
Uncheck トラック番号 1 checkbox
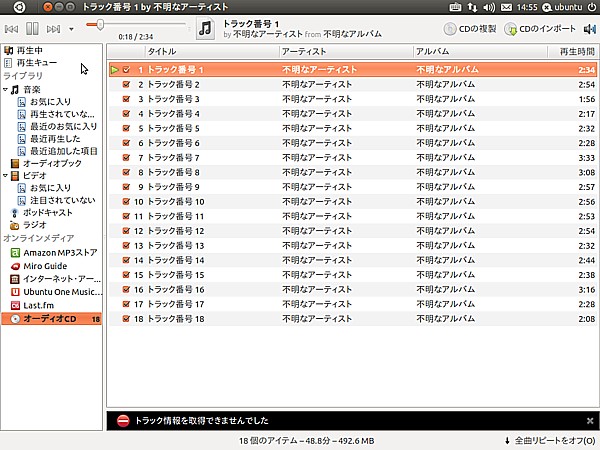(x=126, y=70)
